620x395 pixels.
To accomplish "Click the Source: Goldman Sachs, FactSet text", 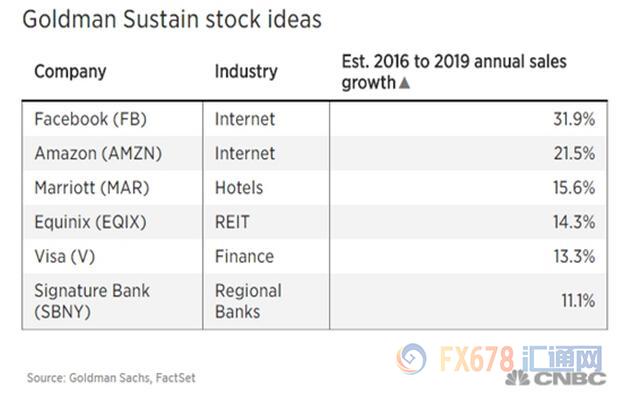I will pos(111,378).
